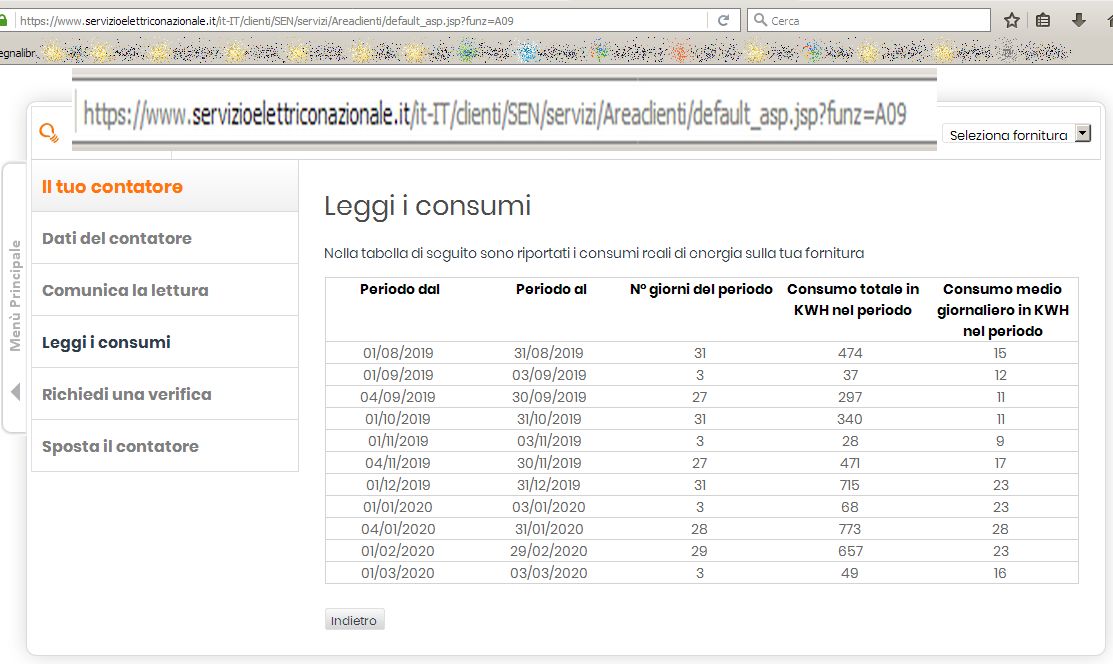1113x664 pixels.
Task: Bookmark this page with the star icon
Action: pyautogui.click(x=1012, y=19)
